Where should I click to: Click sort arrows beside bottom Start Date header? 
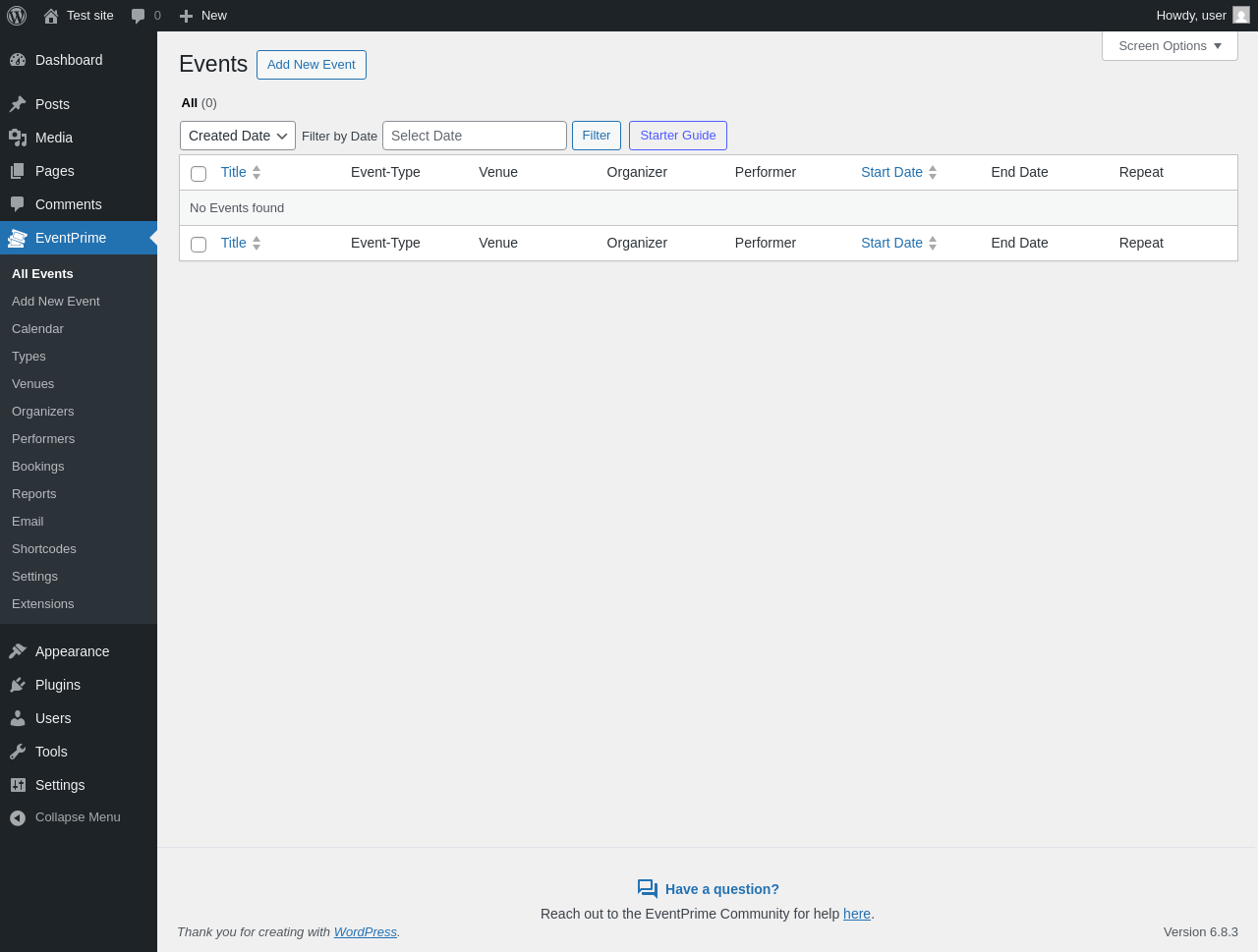point(933,243)
